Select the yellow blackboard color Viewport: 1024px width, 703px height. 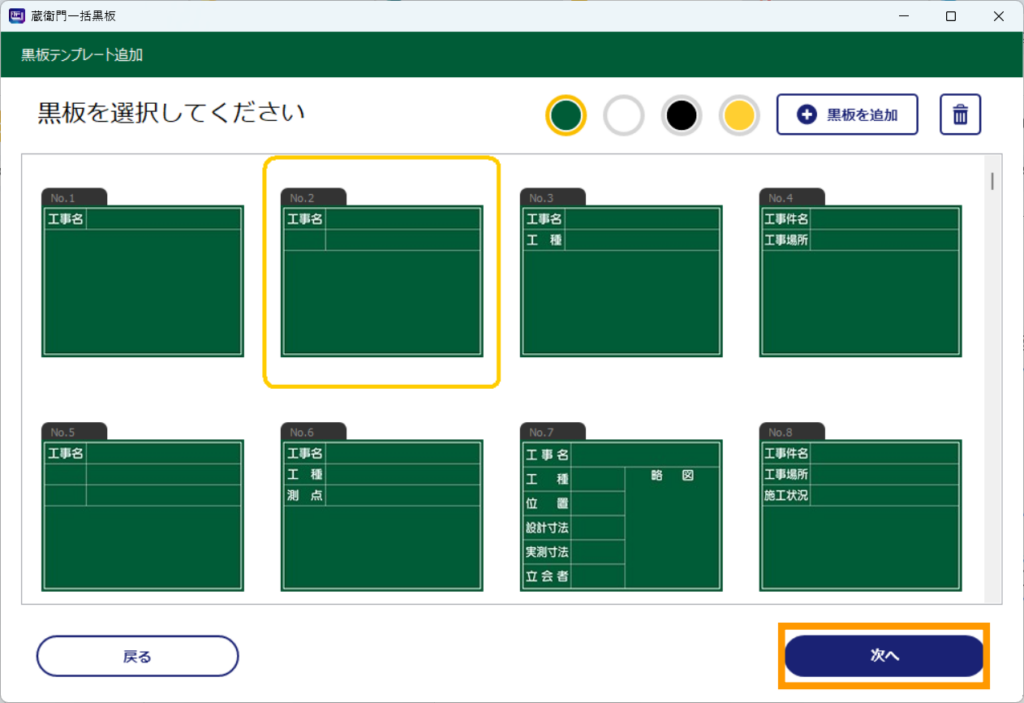(739, 115)
